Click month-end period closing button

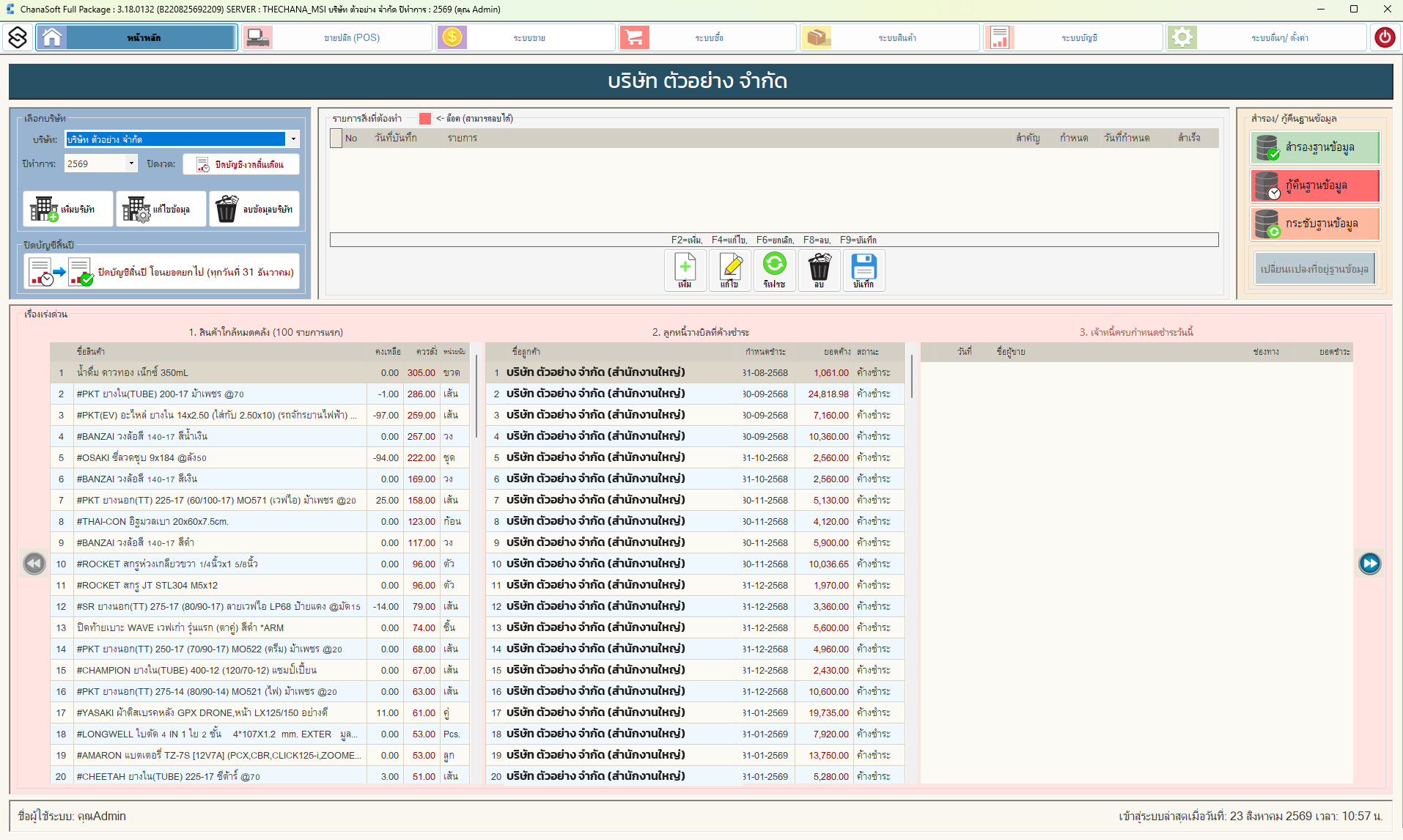tap(240, 164)
